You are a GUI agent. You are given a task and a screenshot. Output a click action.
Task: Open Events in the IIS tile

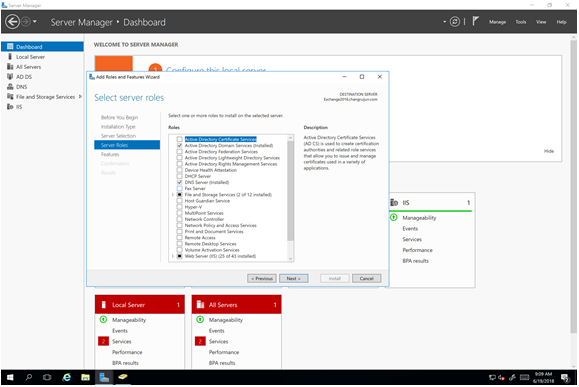[x=410, y=229]
